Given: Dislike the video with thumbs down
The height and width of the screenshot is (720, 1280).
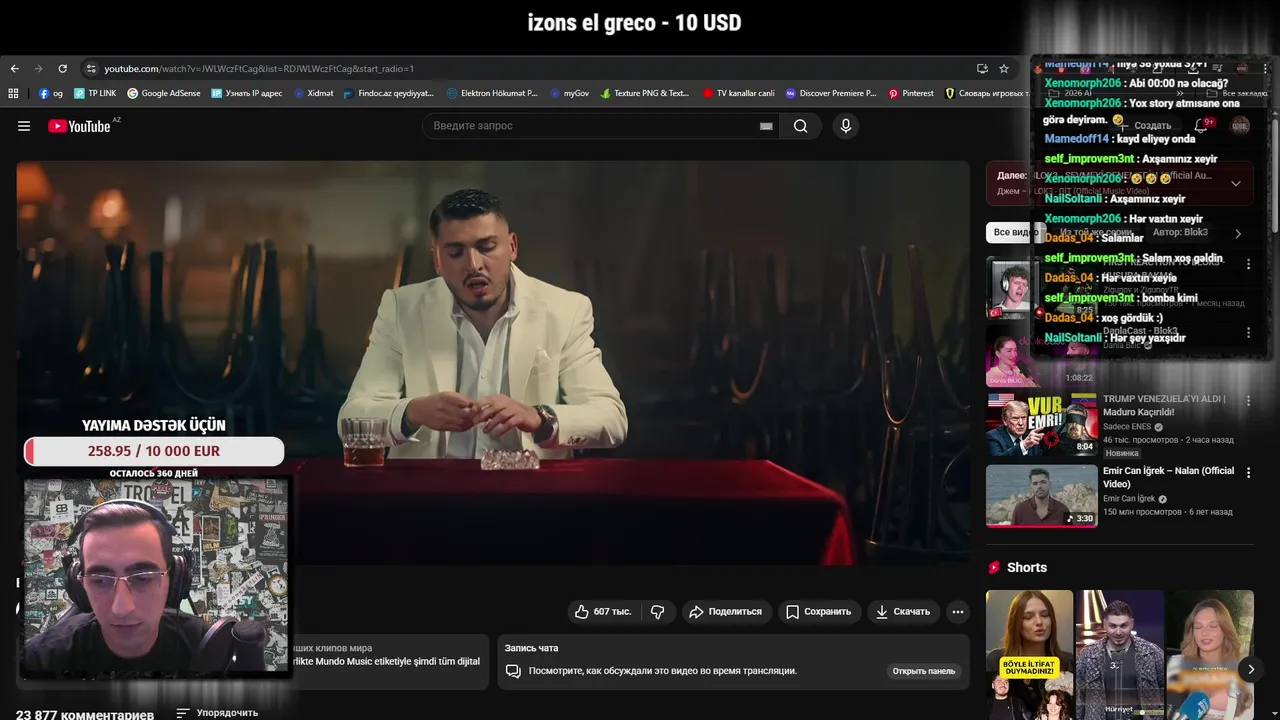Looking at the screenshot, I should coord(657,611).
